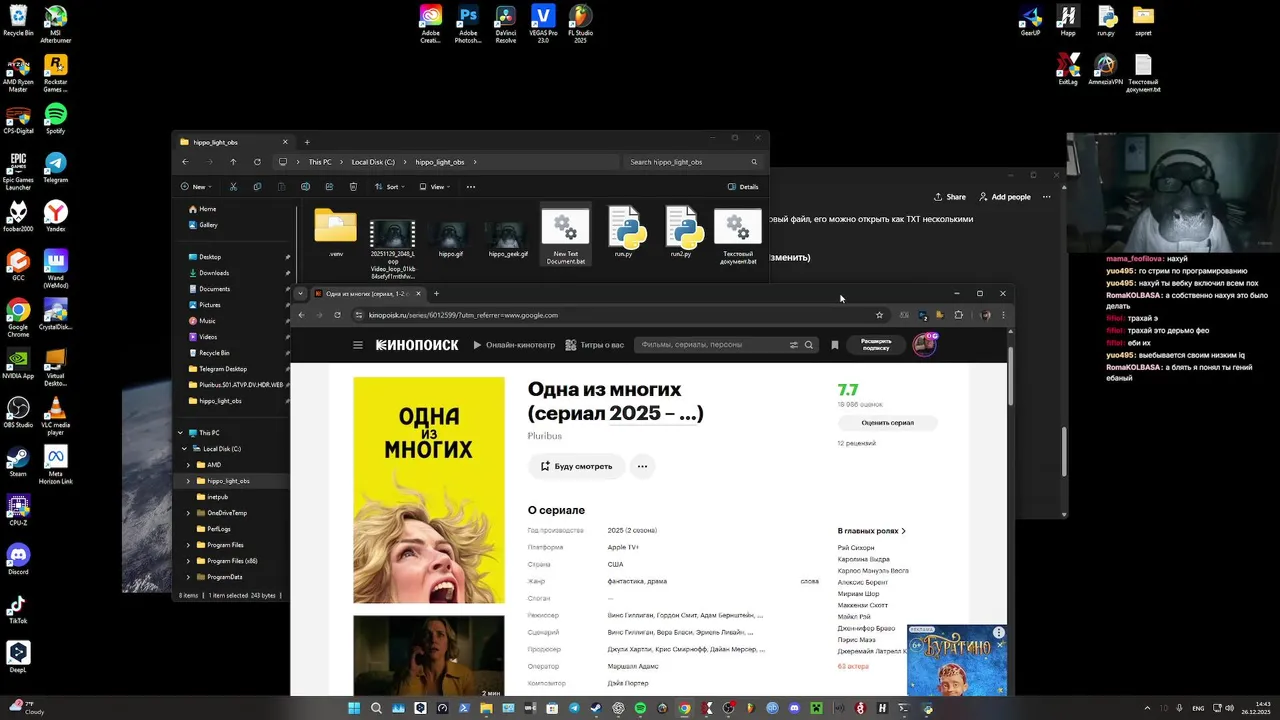This screenshot has width=1280, height=720.
Task: Click Оценить сериал button
Action: (888, 423)
